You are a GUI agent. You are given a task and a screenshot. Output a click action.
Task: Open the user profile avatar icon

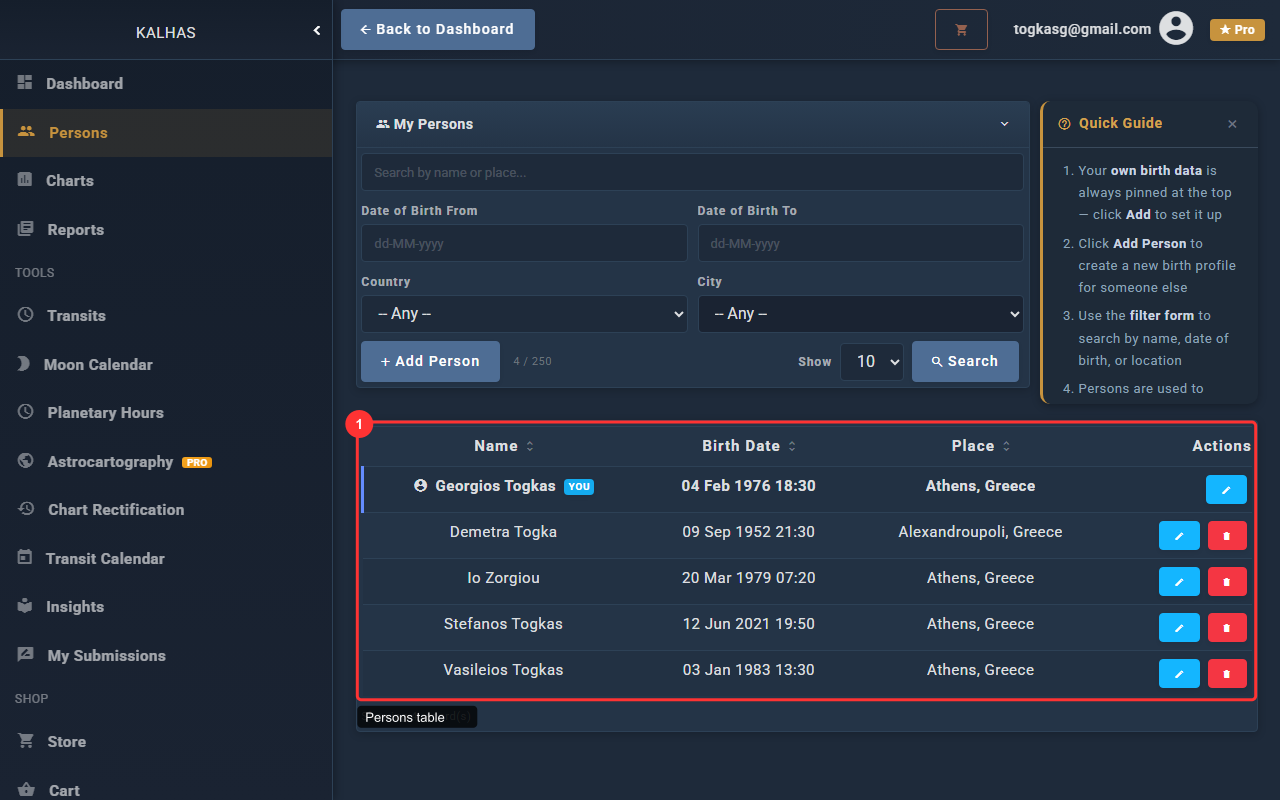[1175, 29]
